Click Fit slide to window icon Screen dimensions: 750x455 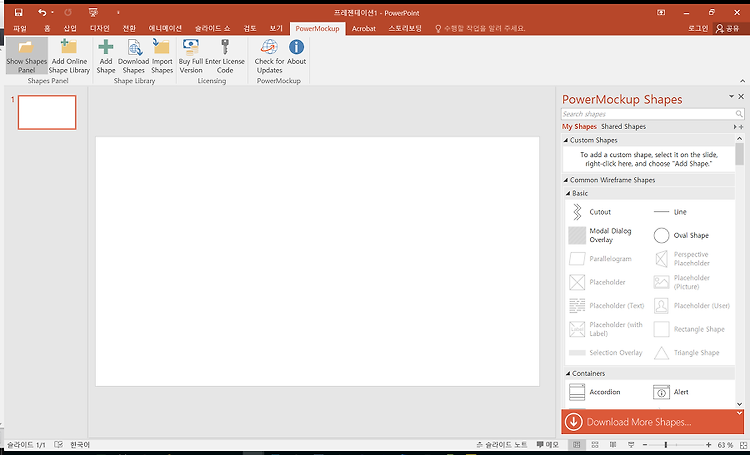743,445
